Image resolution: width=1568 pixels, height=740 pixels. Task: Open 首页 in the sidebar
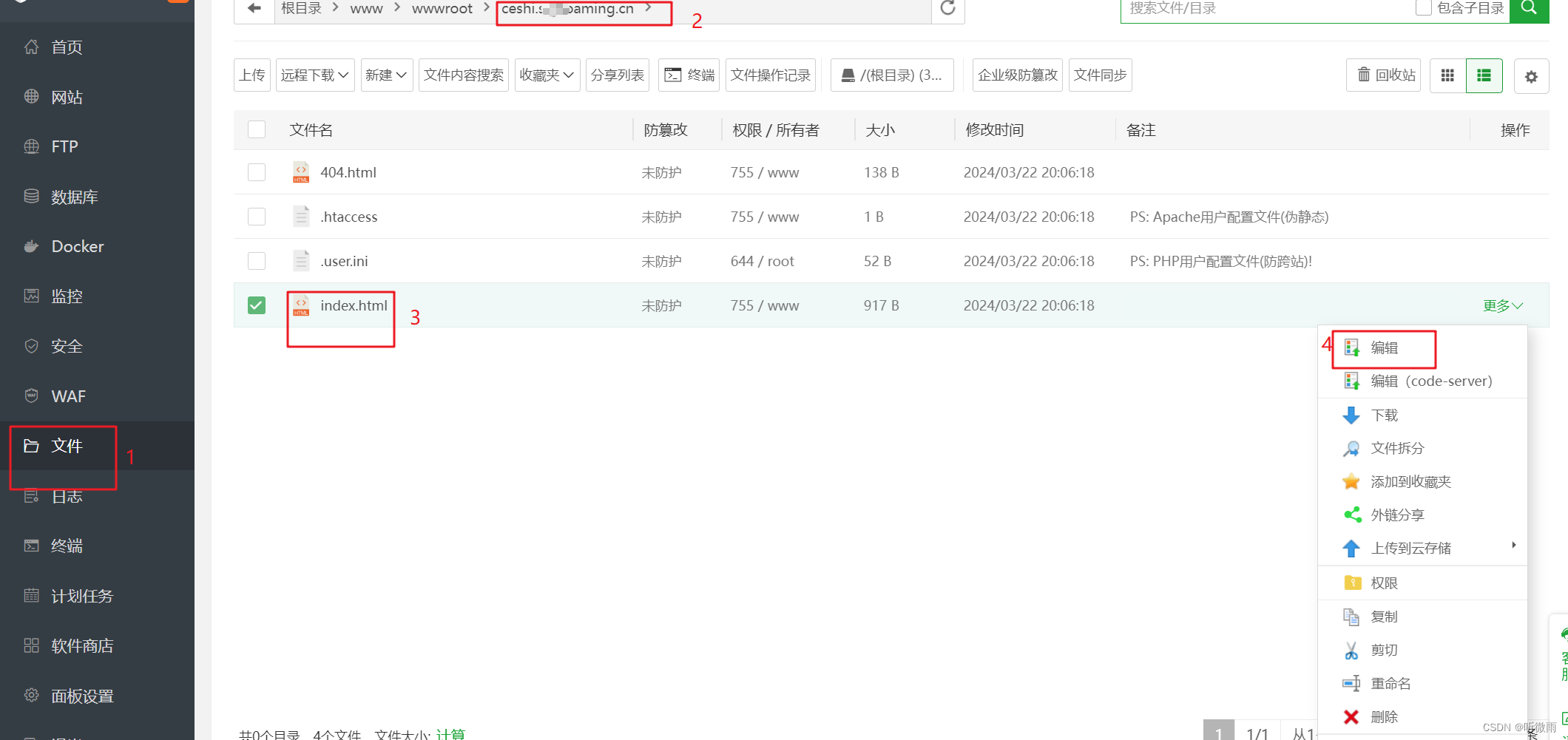[x=67, y=47]
